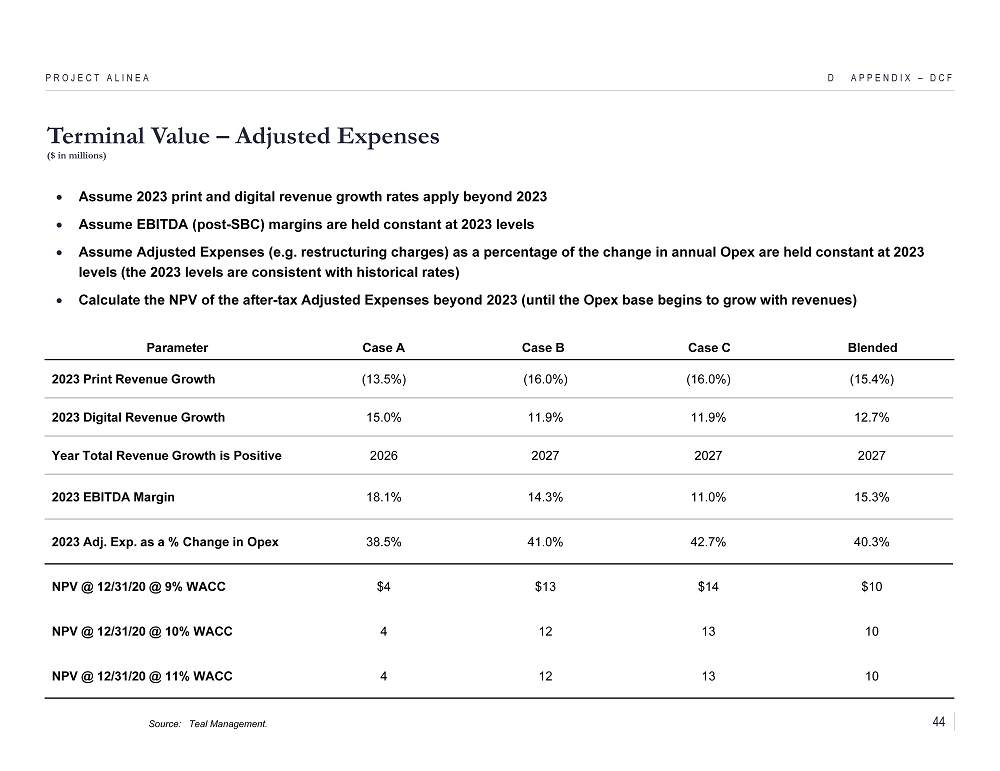
Task: Click the Blended 40.3% Adj. Exp. value
Action: (x=872, y=542)
